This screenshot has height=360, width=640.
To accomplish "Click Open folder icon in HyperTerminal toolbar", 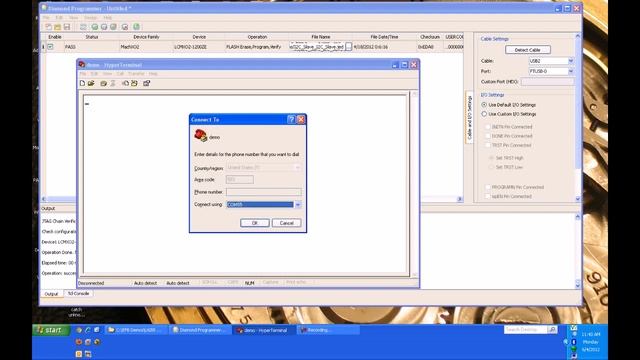I will click(91, 83).
